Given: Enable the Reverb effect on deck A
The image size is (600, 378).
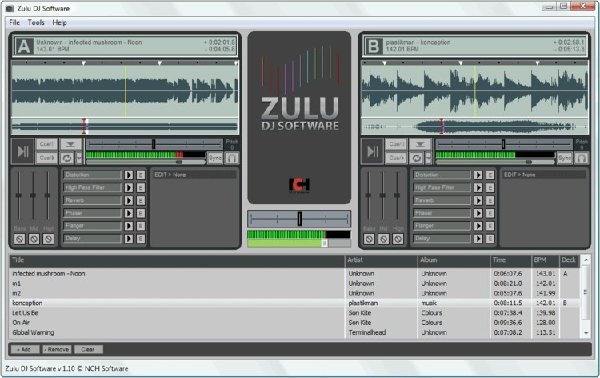Looking at the screenshot, I should 129,200.
